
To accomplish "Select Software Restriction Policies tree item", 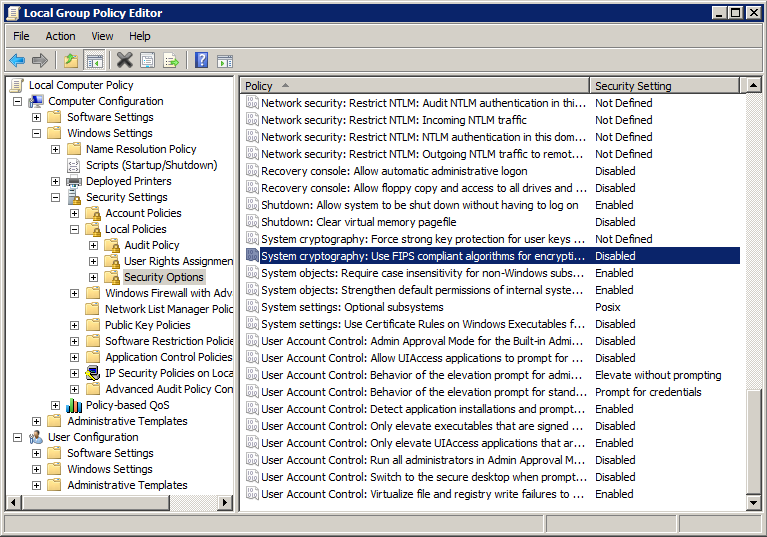I will [169, 341].
